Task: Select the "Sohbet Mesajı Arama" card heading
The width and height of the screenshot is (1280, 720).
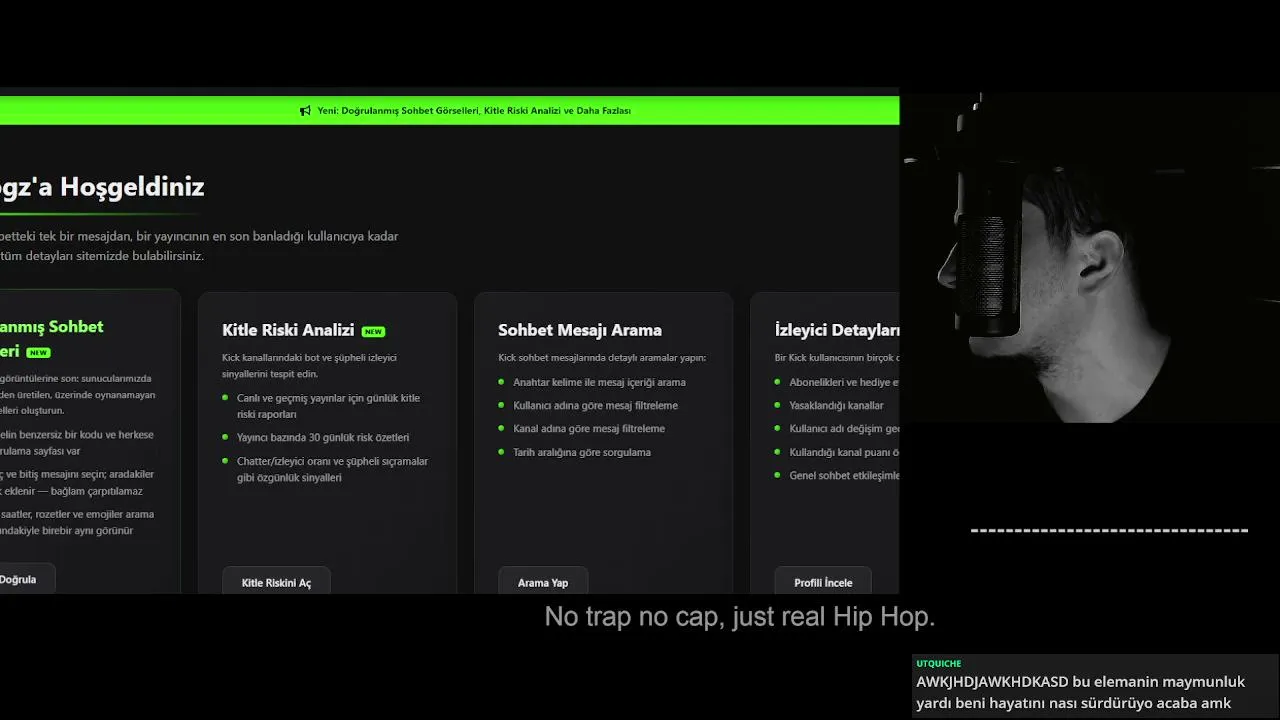Action: (x=580, y=330)
